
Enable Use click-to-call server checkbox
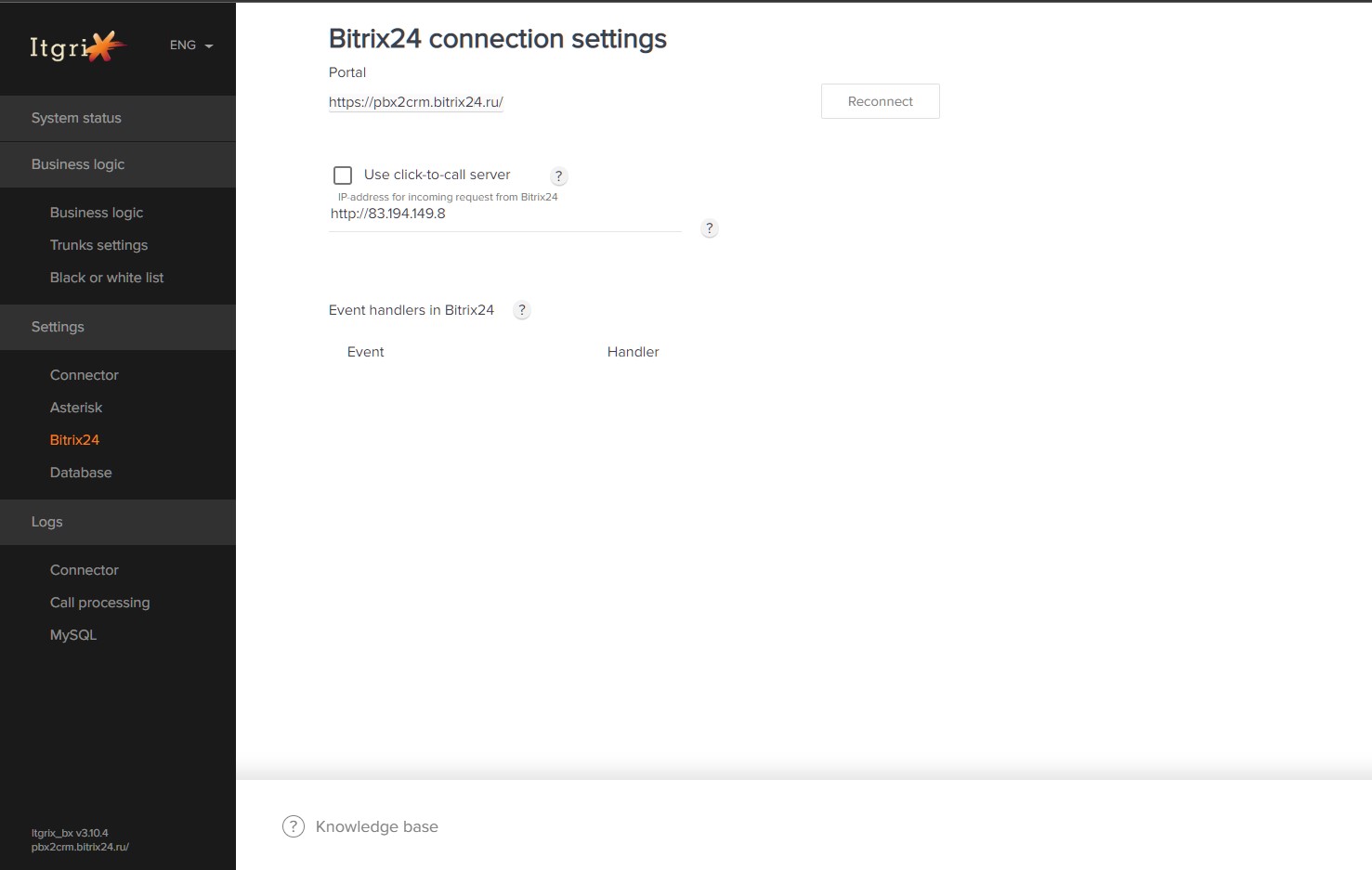point(343,175)
